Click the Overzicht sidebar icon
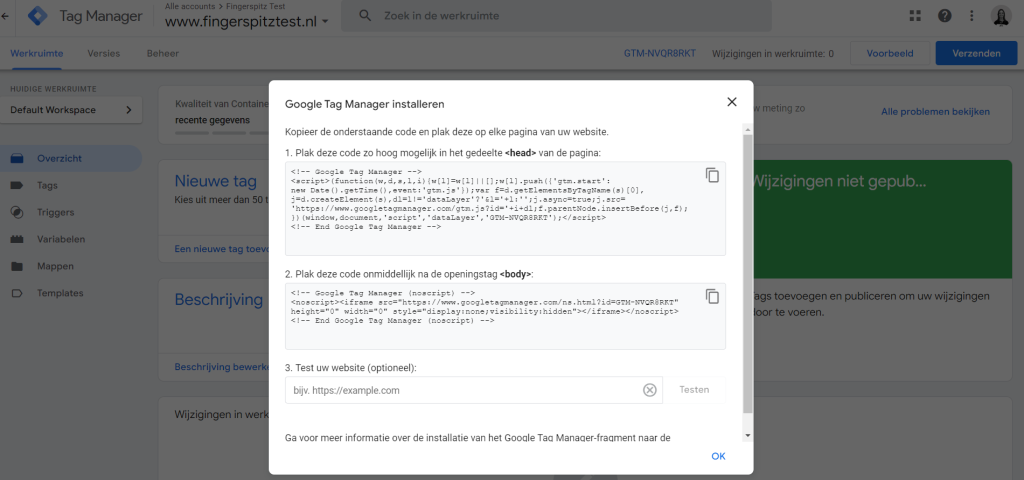This screenshot has width=1024, height=480. click(17, 159)
